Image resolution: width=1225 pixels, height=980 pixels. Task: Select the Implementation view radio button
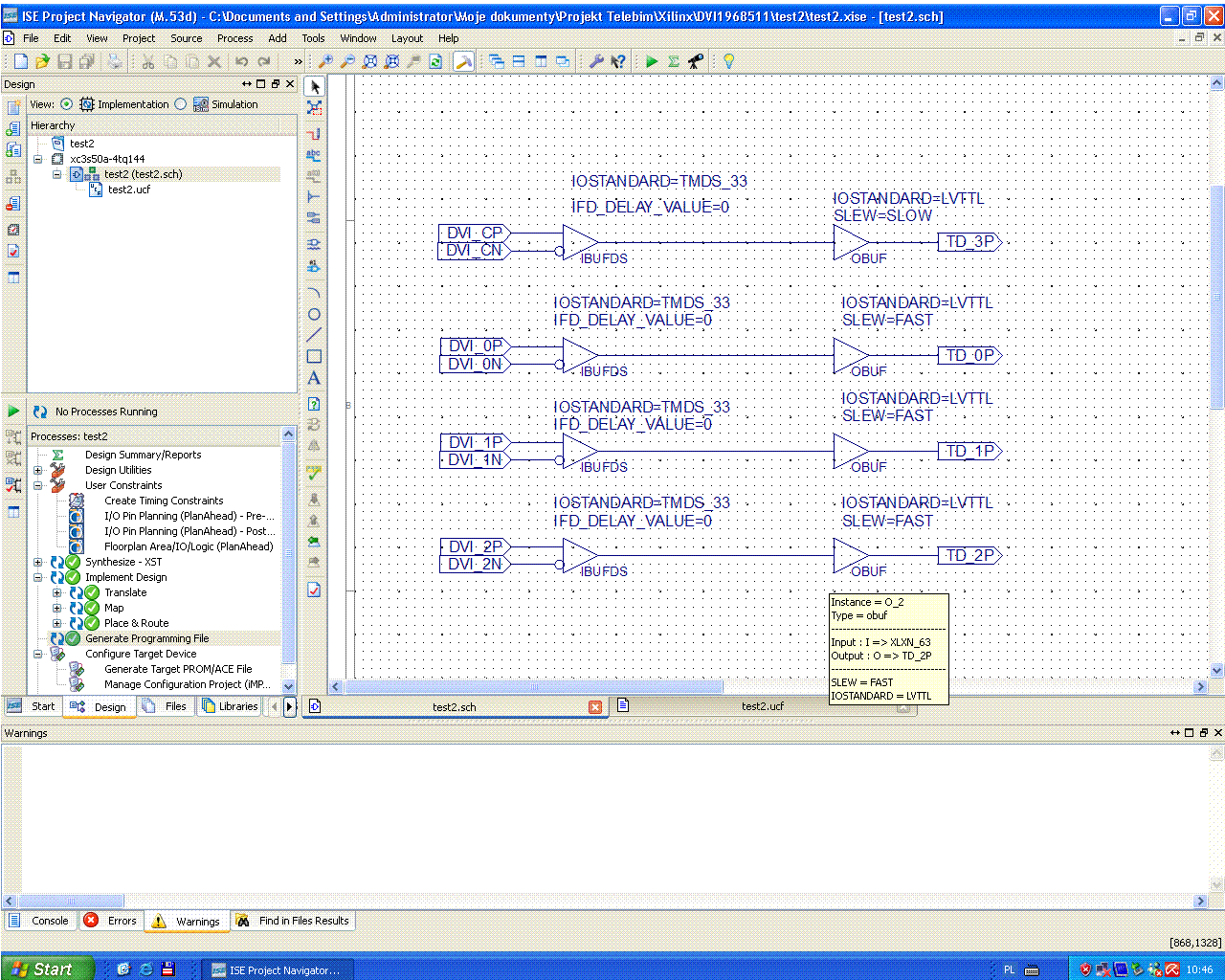(66, 104)
